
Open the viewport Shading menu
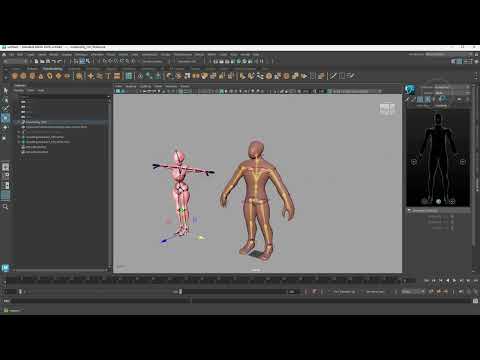(131, 86)
